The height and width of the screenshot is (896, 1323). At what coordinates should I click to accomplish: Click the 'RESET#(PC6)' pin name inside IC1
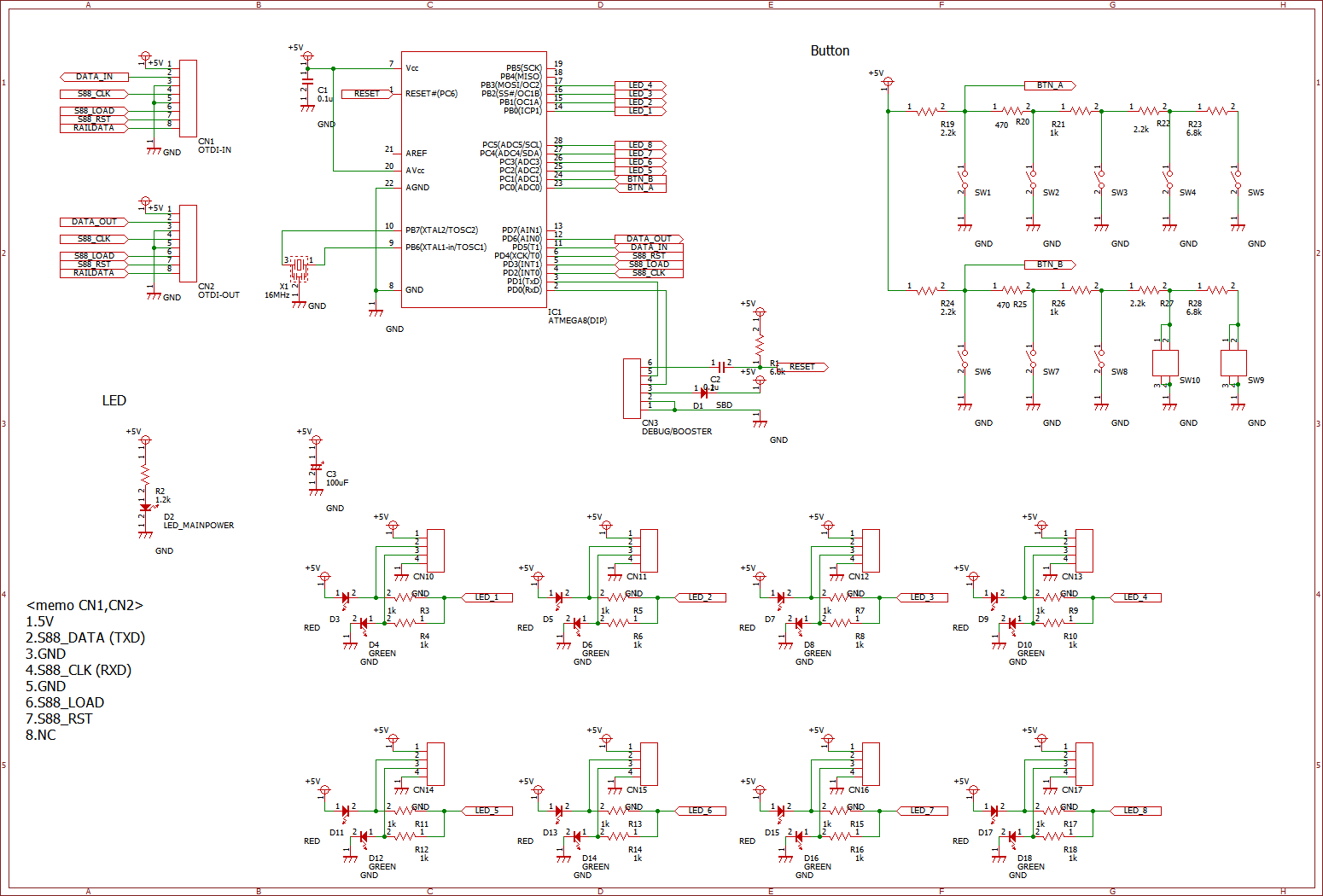[431, 94]
